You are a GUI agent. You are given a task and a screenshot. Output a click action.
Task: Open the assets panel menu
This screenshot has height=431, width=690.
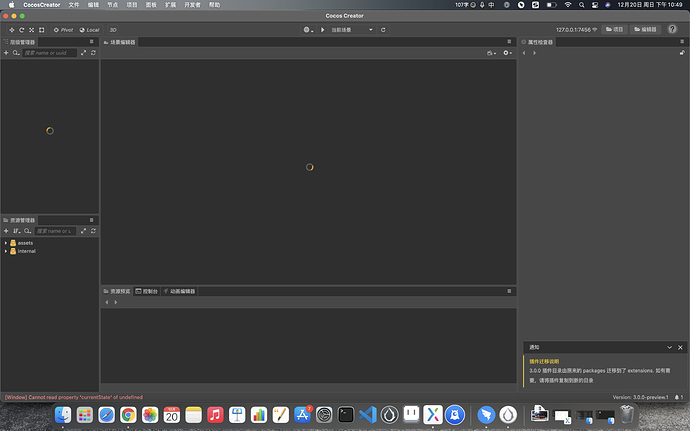pyautogui.click(x=92, y=220)
